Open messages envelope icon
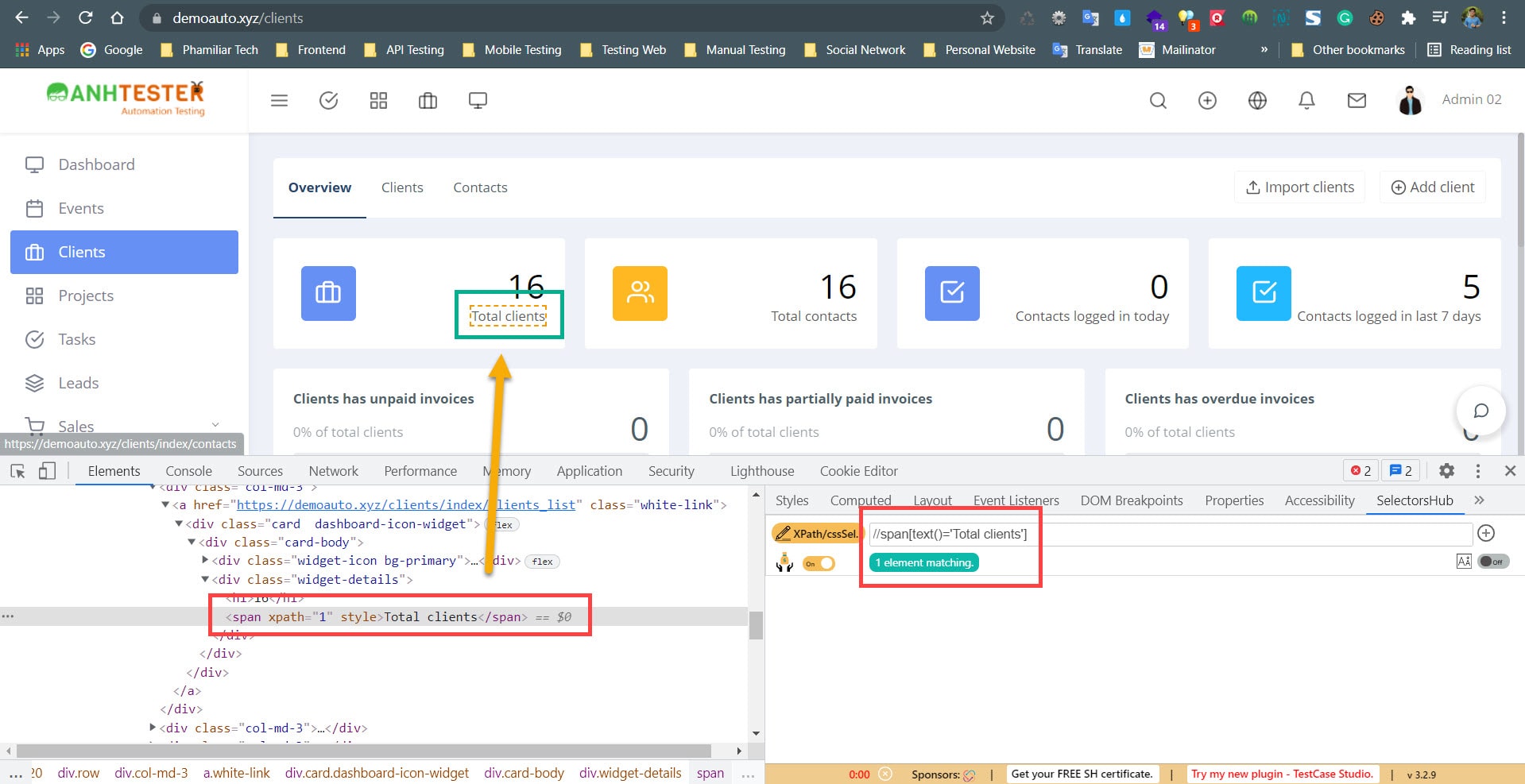Viewport: 1525px width, 784px height. tap(1357, 100)
